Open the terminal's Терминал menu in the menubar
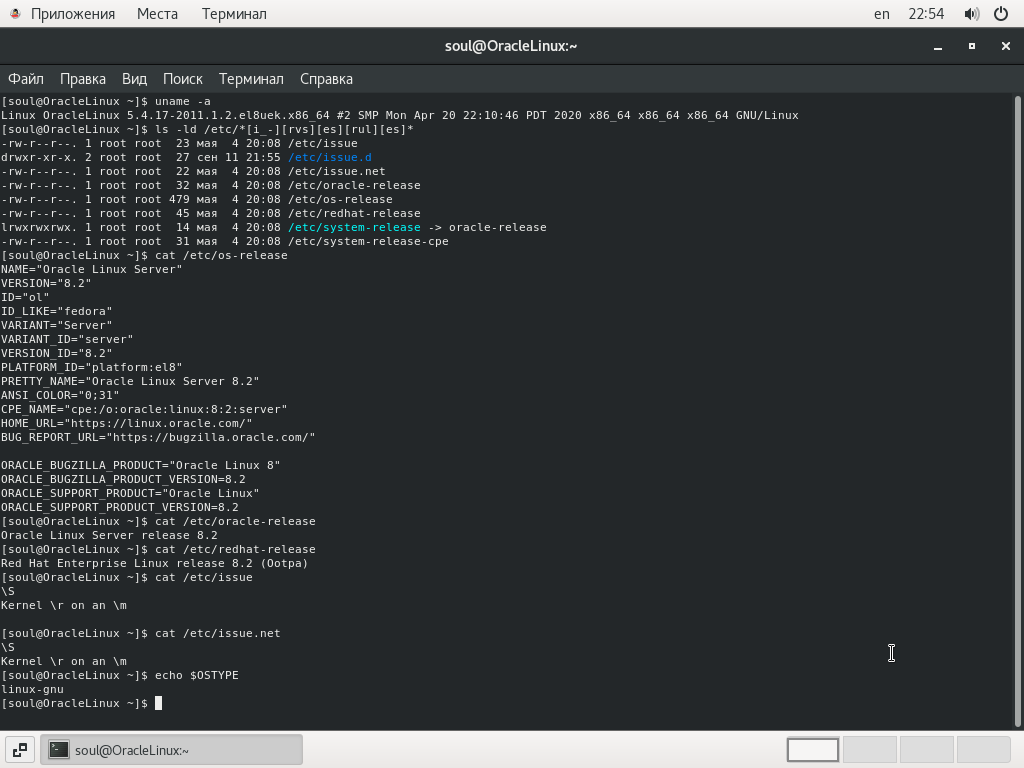 click(x=251, y=79)
